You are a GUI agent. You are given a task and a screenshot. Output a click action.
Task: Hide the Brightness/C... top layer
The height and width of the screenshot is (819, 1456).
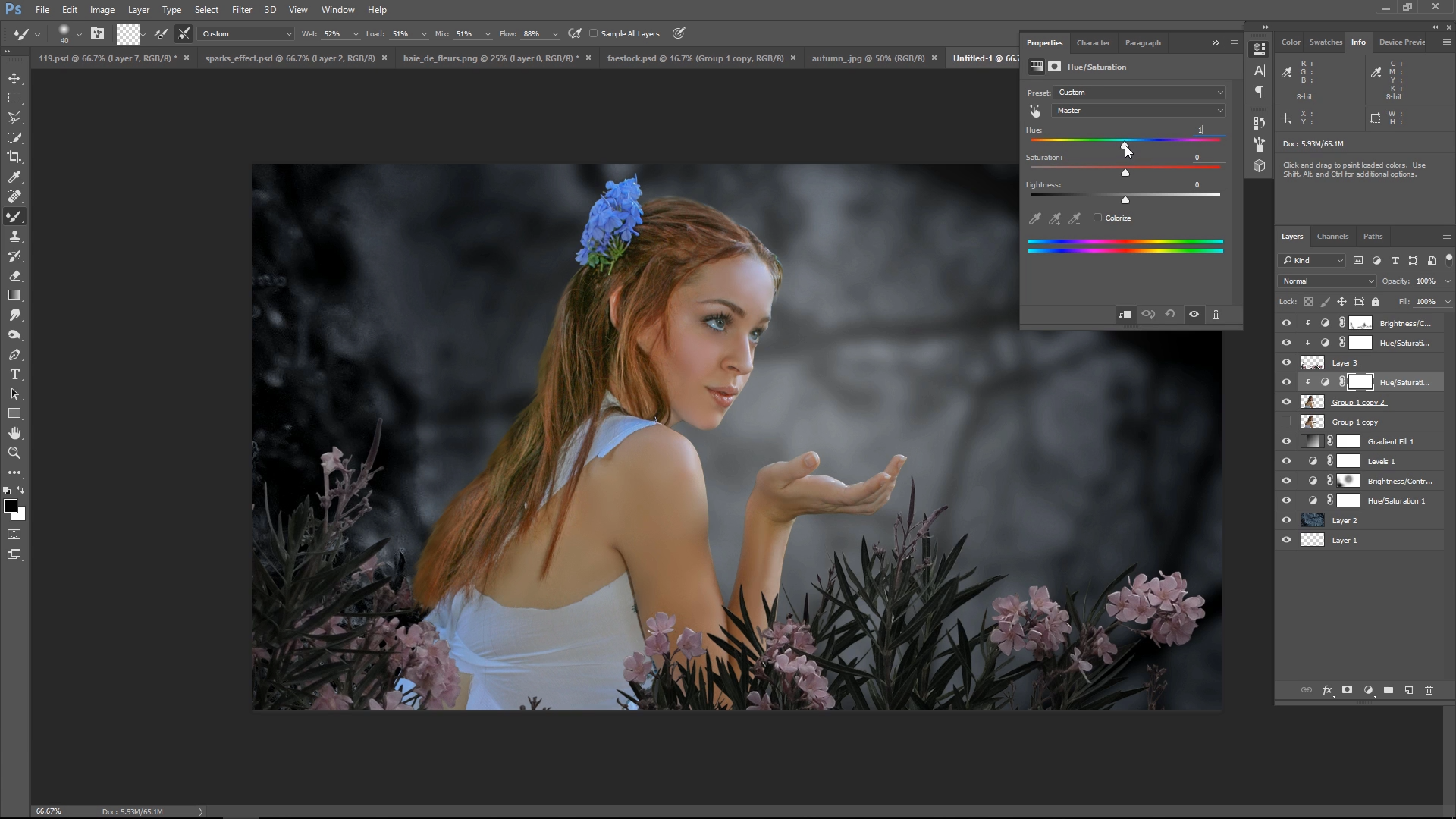(1286, 323)
